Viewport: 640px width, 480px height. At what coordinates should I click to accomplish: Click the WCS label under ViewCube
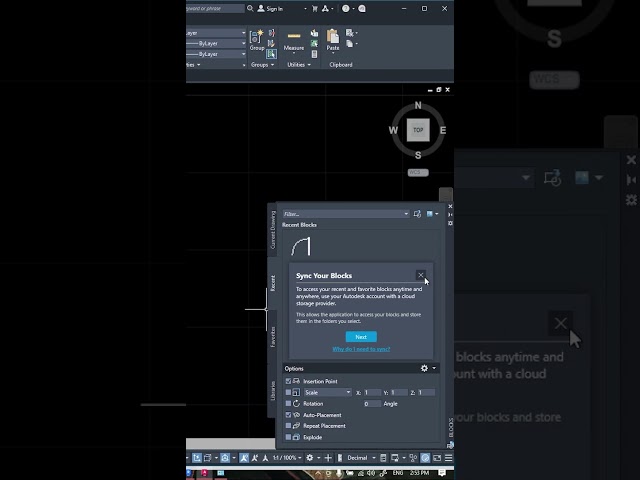coord(418,173)
